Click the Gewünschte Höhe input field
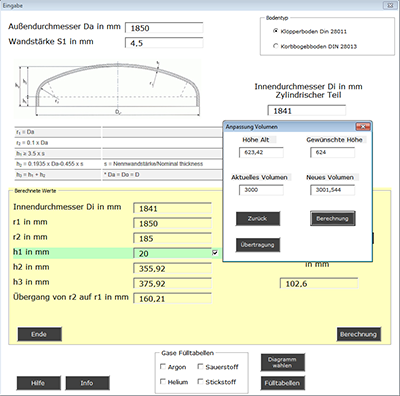400x396 pixels. (x=332, y=152)
